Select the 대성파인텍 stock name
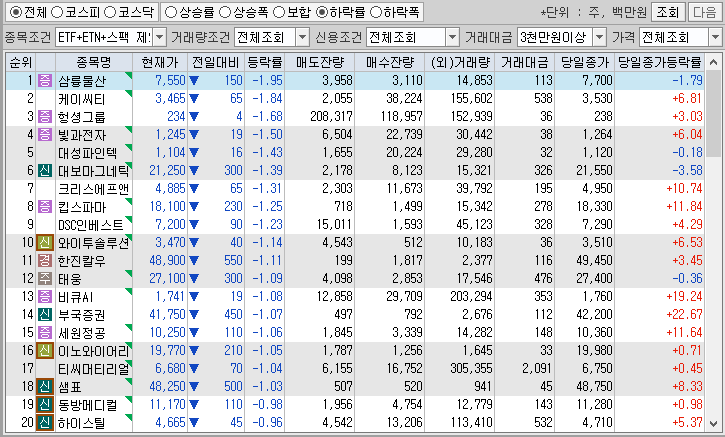Screen dimensions: 725x437 click(87, 153)
